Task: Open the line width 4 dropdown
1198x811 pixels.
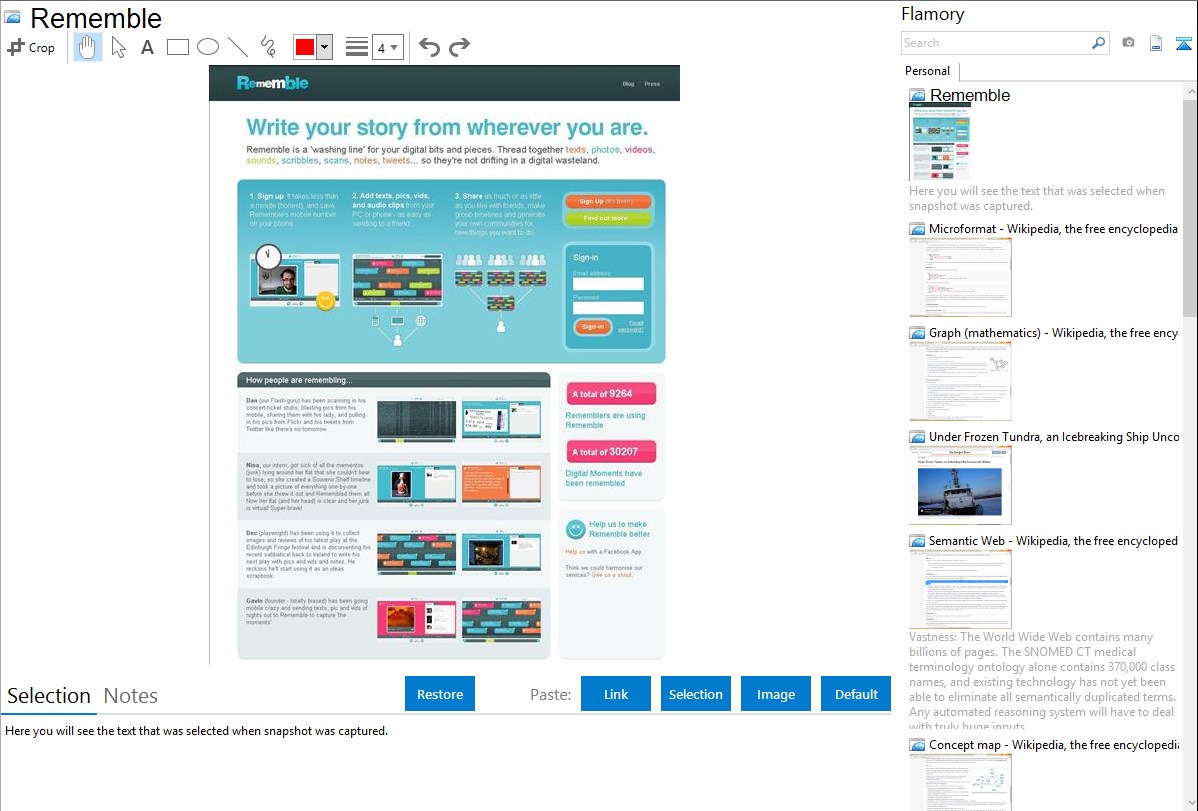Action: pyautogui.click(x=388, y=48)
